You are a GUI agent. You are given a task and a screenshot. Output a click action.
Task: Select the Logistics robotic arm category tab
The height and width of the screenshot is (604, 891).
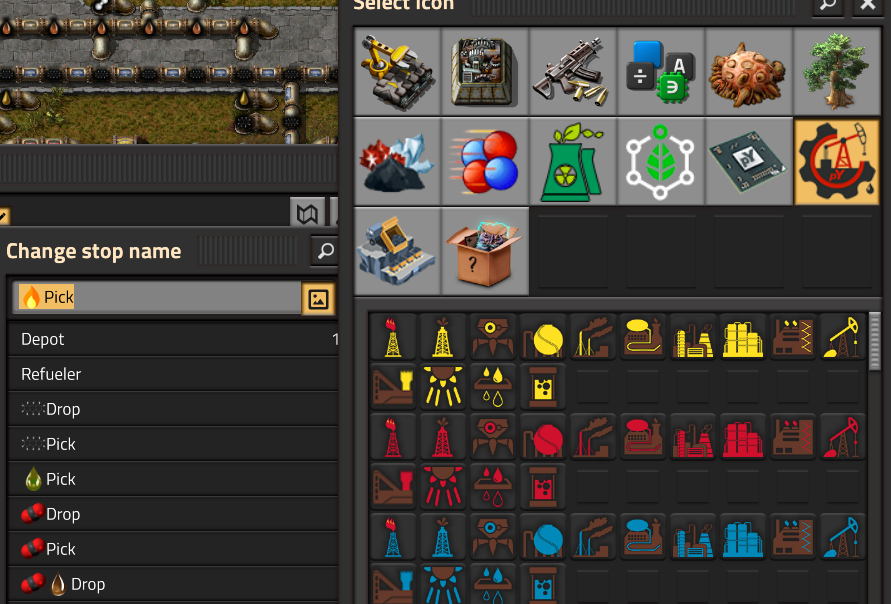click(397, 72)
